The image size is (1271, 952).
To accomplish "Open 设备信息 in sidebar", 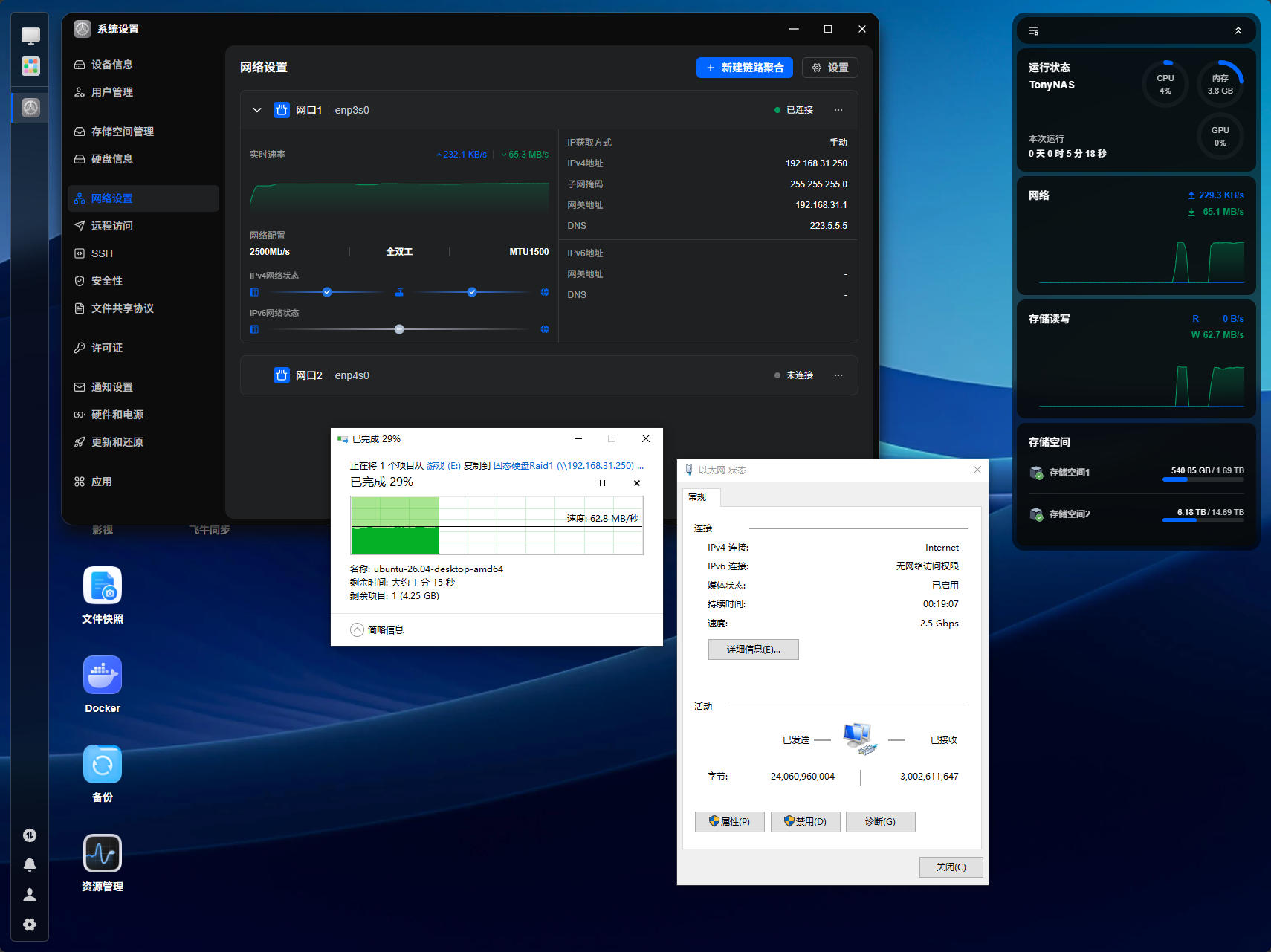I will click(x=143, y=65).
